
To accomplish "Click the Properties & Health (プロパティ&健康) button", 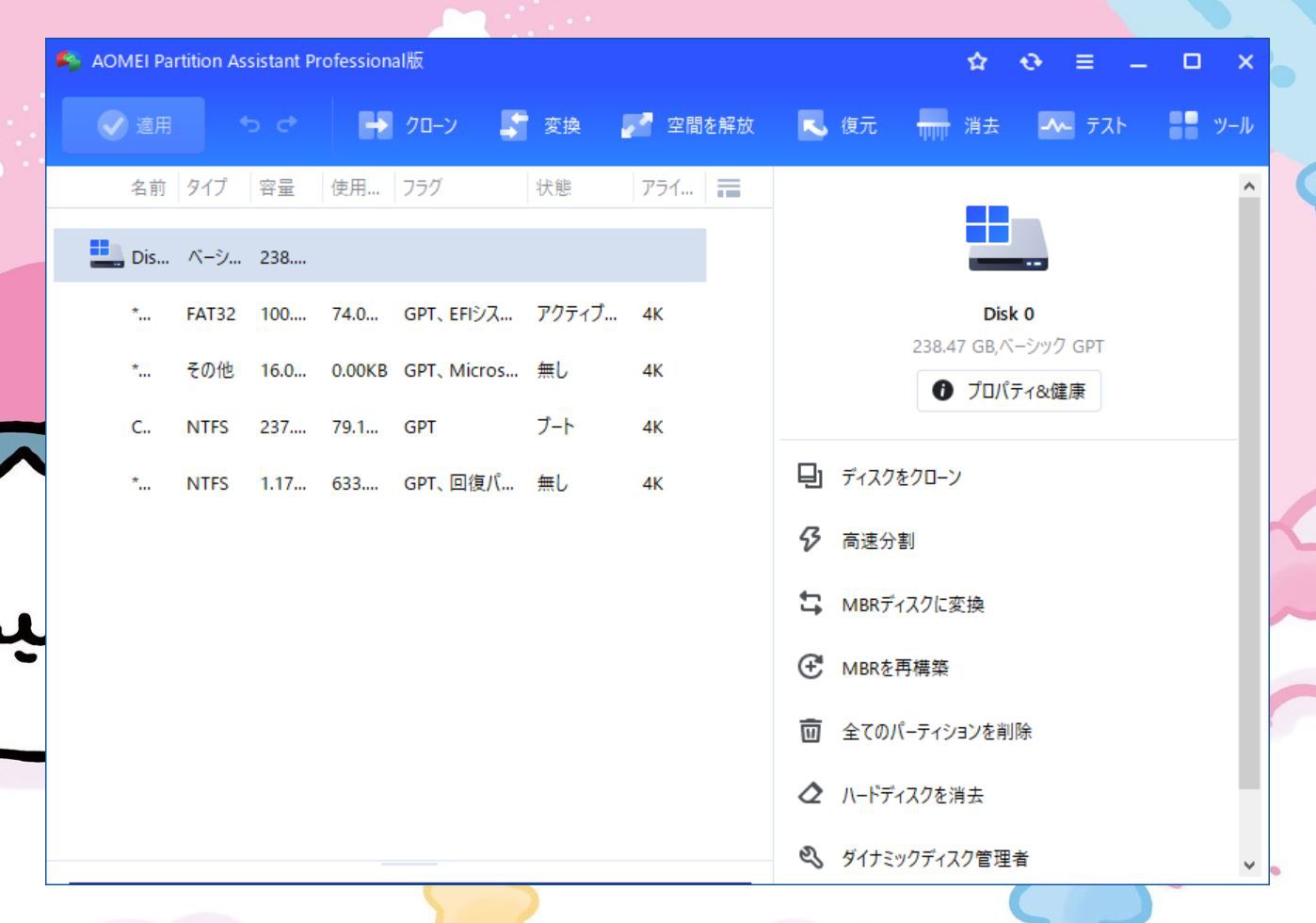I will click(1008, 391).
